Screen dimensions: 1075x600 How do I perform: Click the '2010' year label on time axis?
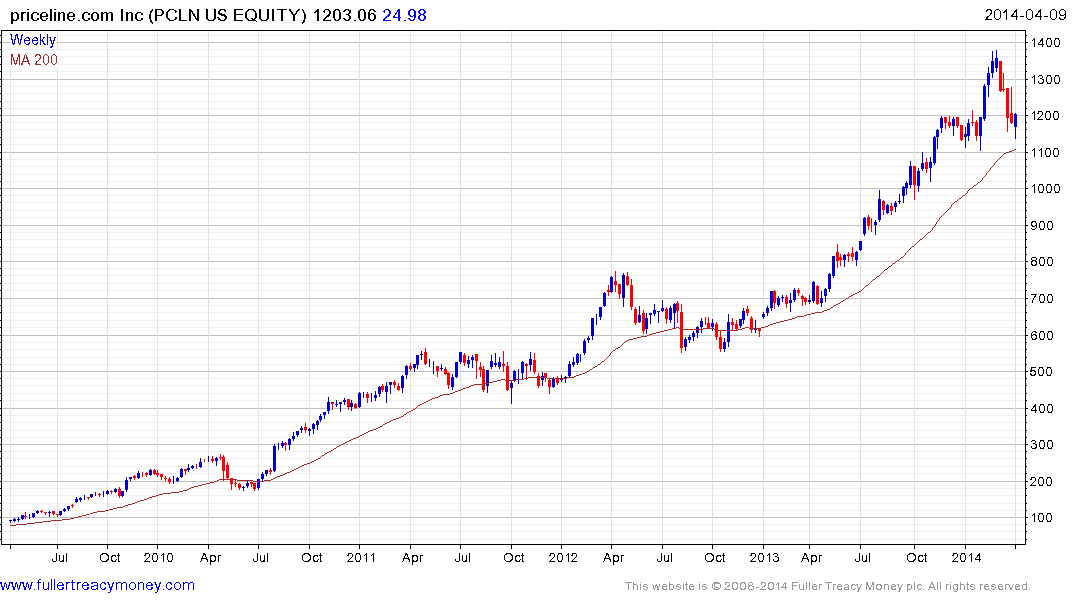click(158, 557)
